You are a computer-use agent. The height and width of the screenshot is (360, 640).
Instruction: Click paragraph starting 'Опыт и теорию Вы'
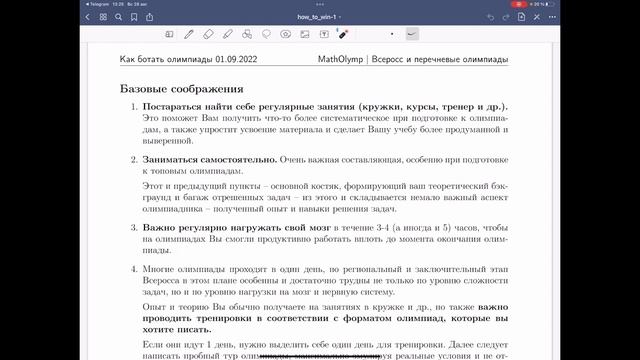pyautogui.click(x=325, y=318)
